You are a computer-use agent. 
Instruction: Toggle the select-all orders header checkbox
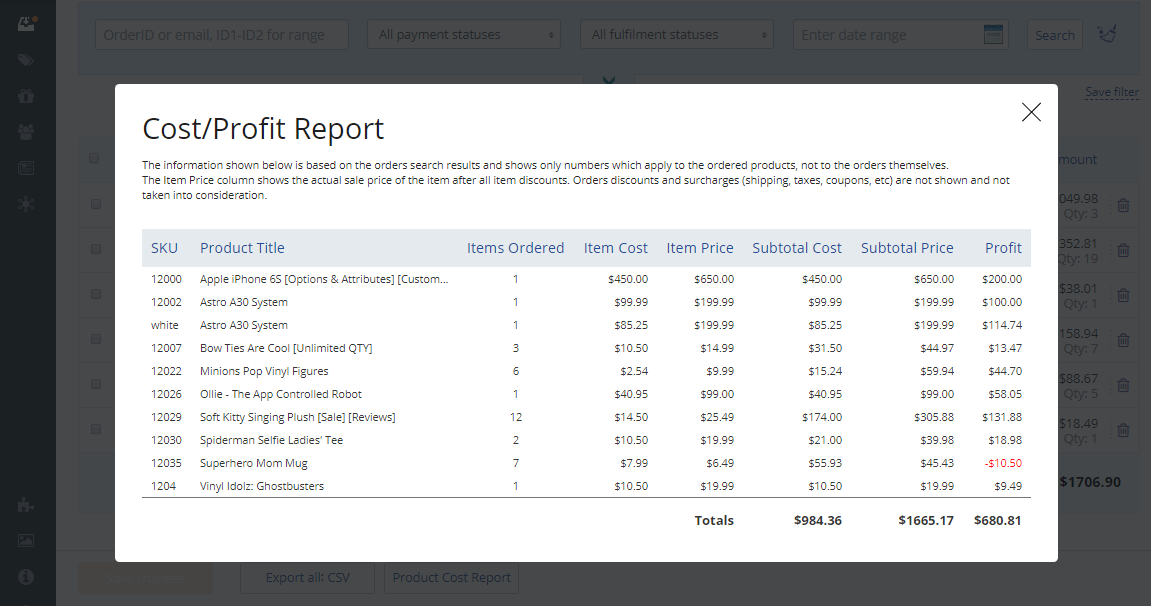pyautogui.click(x=94, y=158)
